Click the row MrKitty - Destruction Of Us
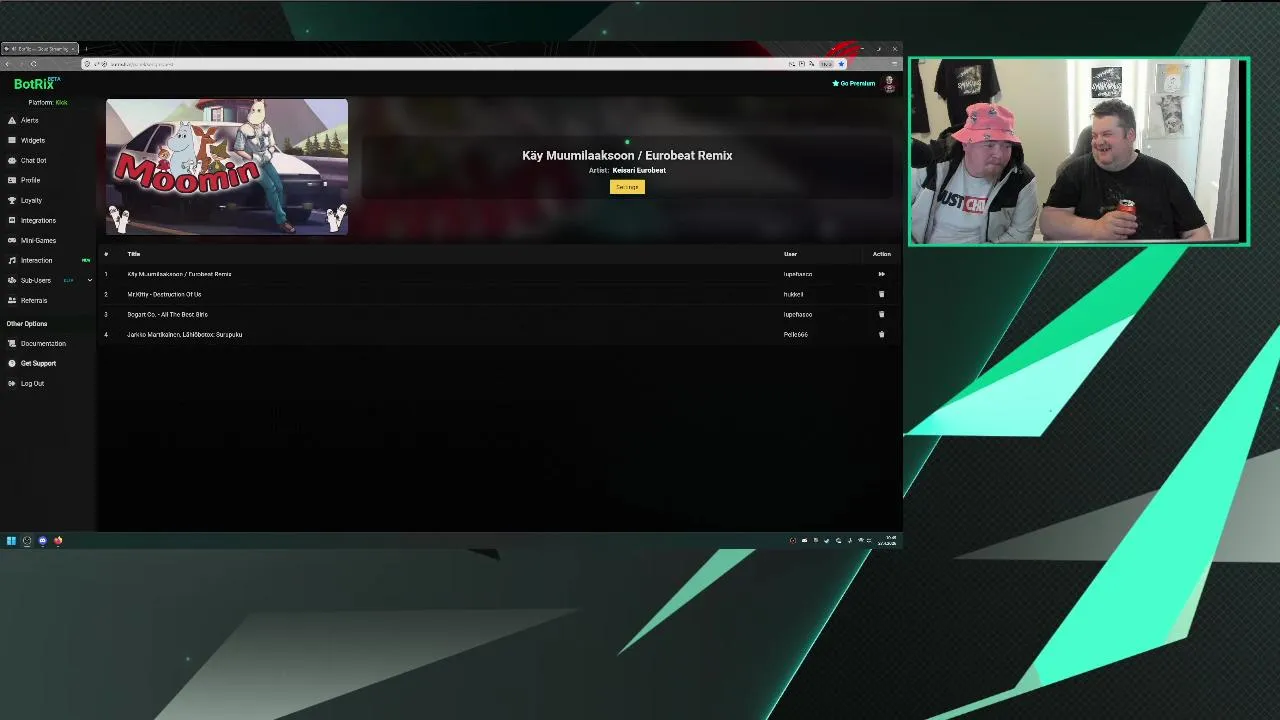Screen dimensions: 1280x720 [x=499, y=294]
